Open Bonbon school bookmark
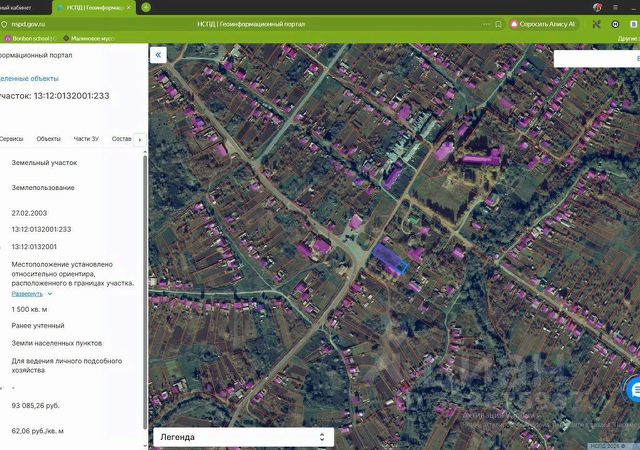 click(30, 38)
